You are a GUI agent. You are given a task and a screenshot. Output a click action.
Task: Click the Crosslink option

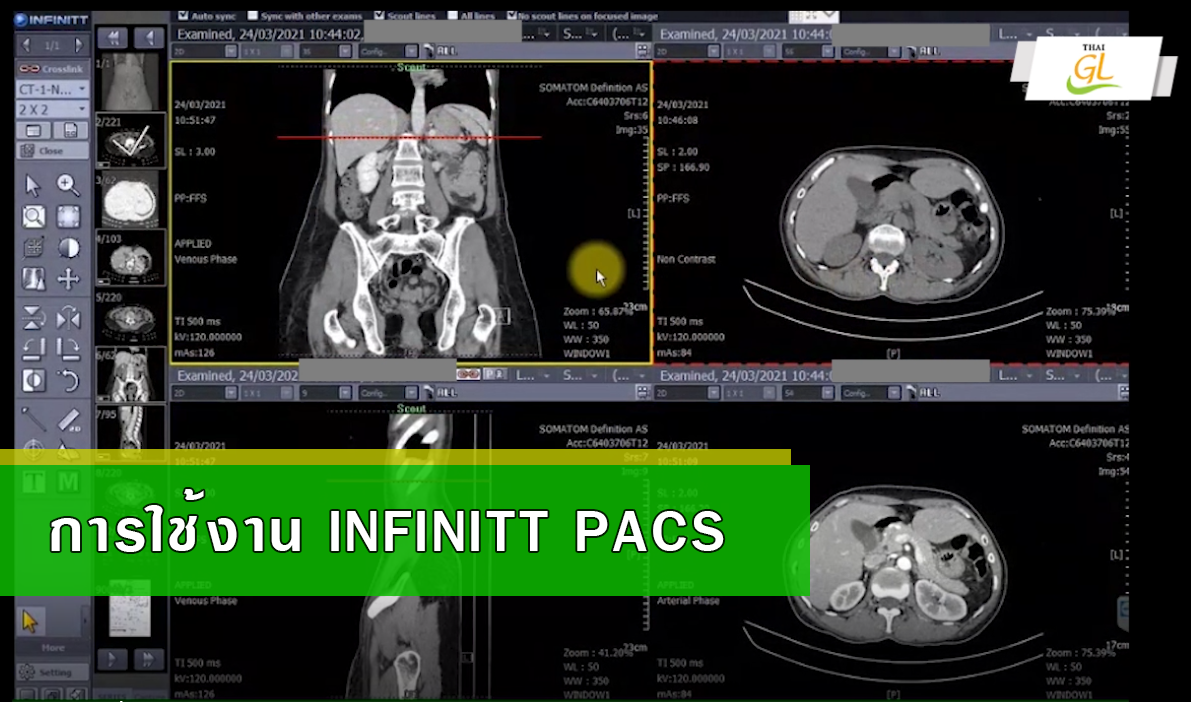[x=52, y=68]
